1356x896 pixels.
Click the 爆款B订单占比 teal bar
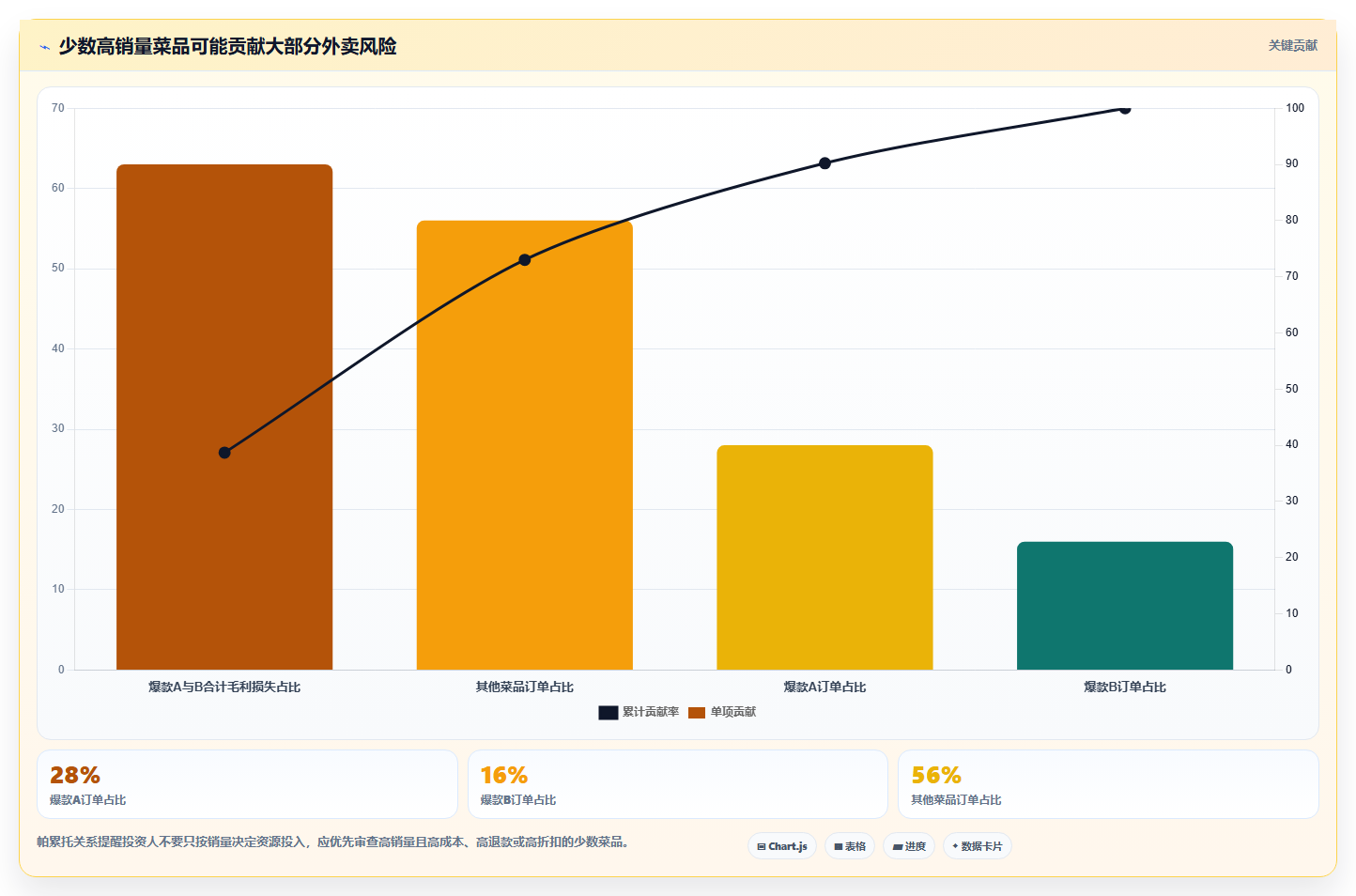coord(1125,606)
